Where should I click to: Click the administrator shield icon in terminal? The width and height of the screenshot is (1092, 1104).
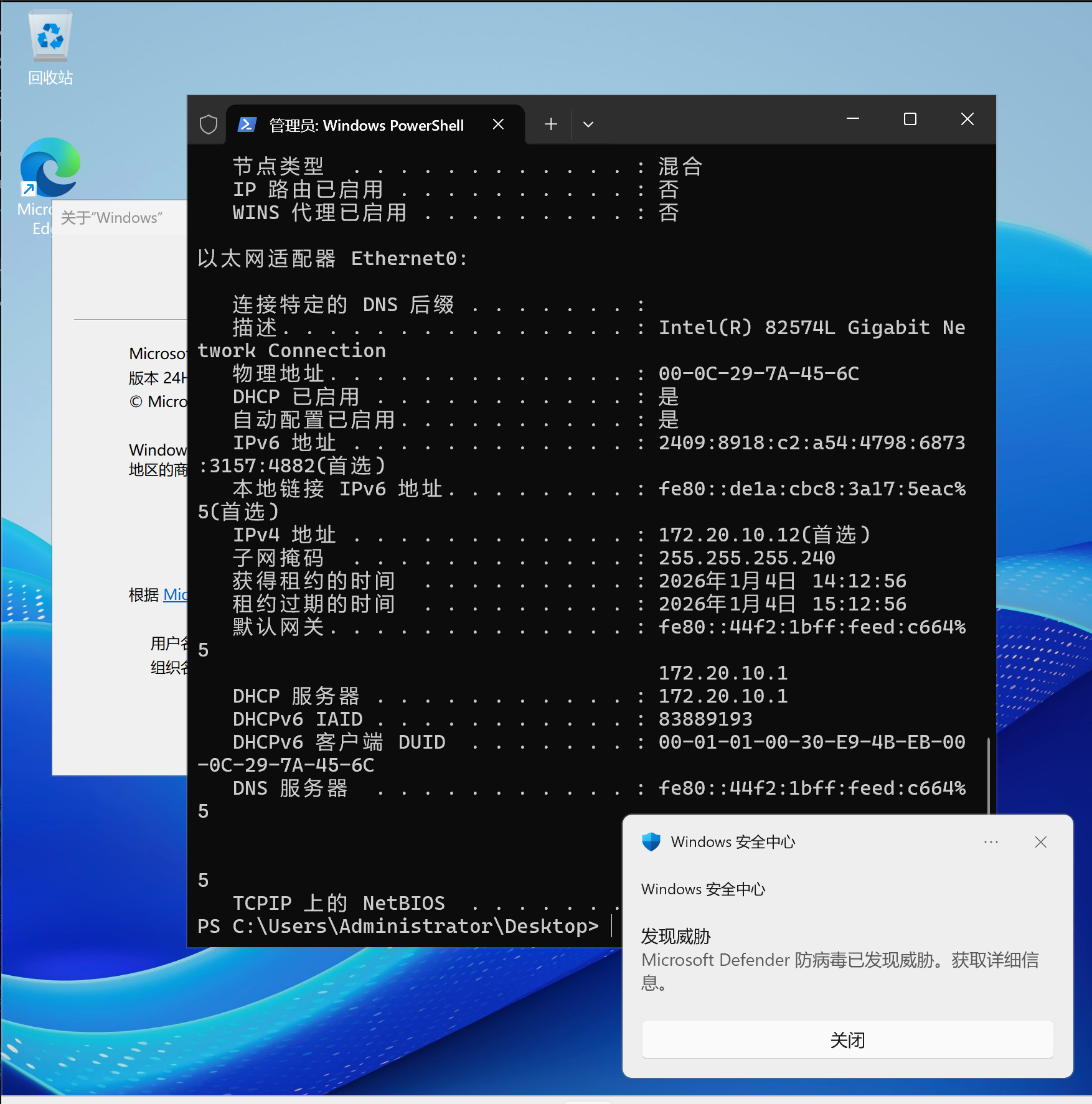pyautogui.click(x=209, y=125)
